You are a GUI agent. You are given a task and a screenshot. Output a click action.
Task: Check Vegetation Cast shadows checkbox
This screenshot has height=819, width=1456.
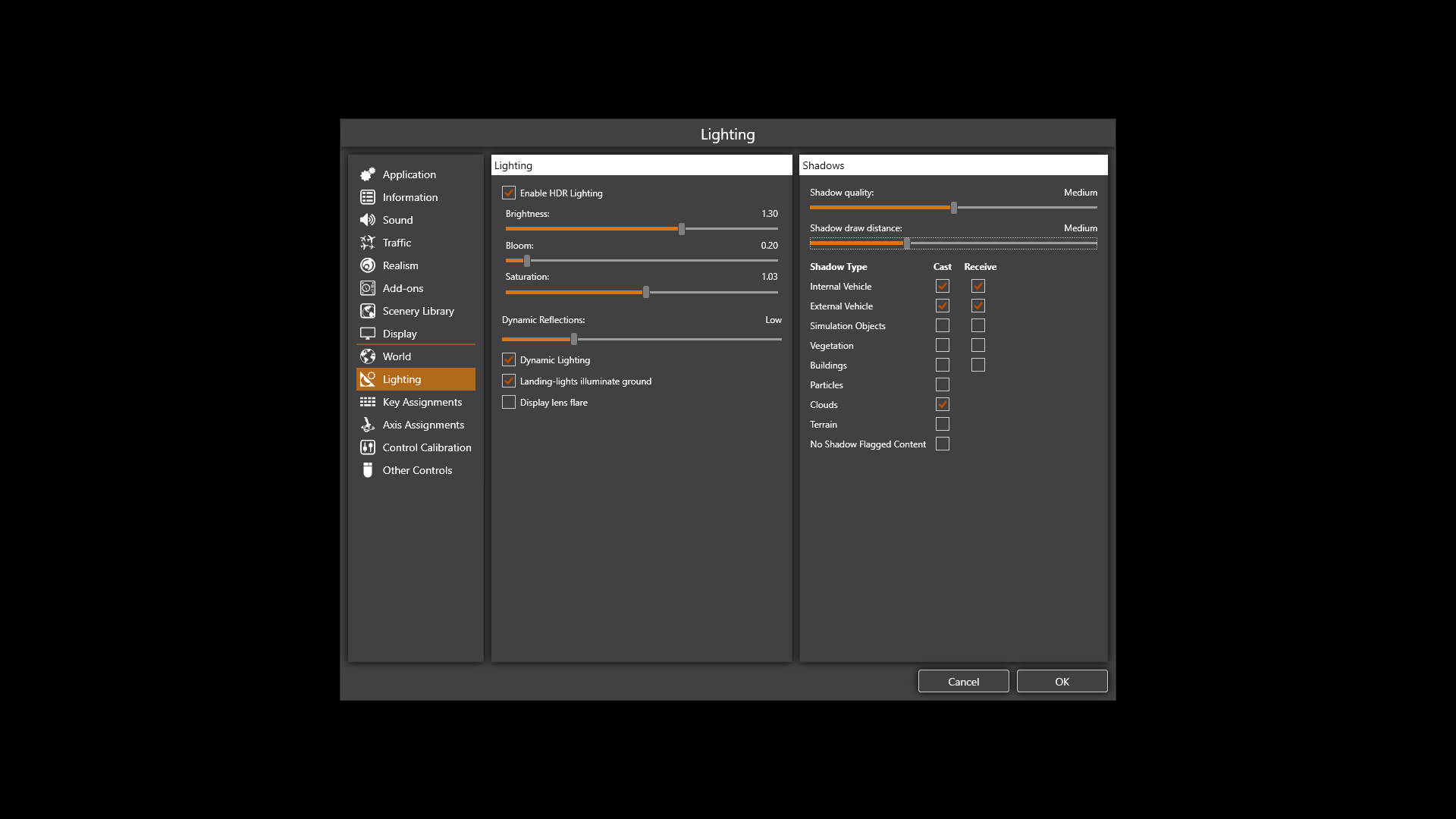[x=941, y=345]
